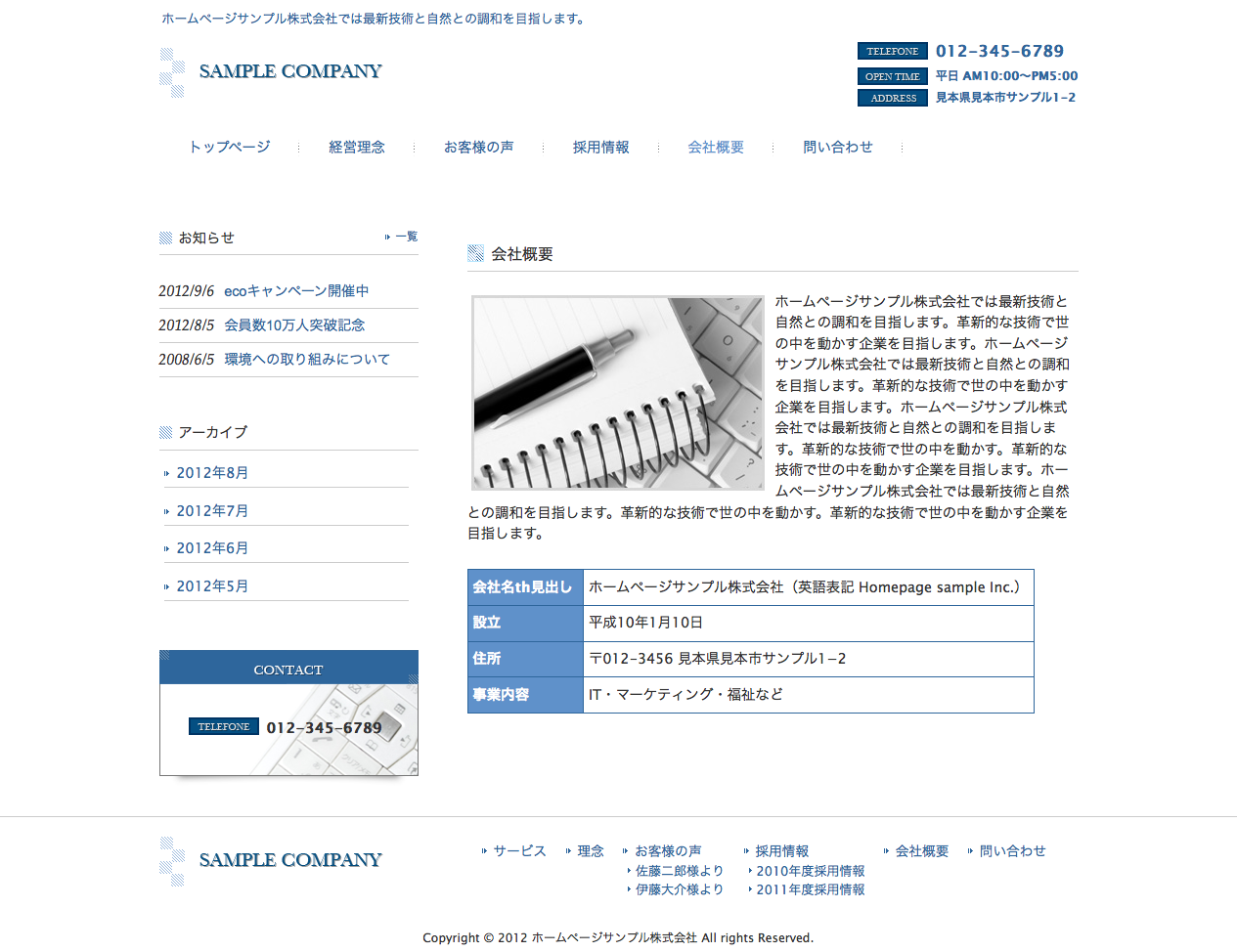Image resolution: width=1237 pixels, height=952 pixels.
Task: Click the footer SAMPLE COMPANY logo
Action: pyautogui.click(x=271, y=861)
